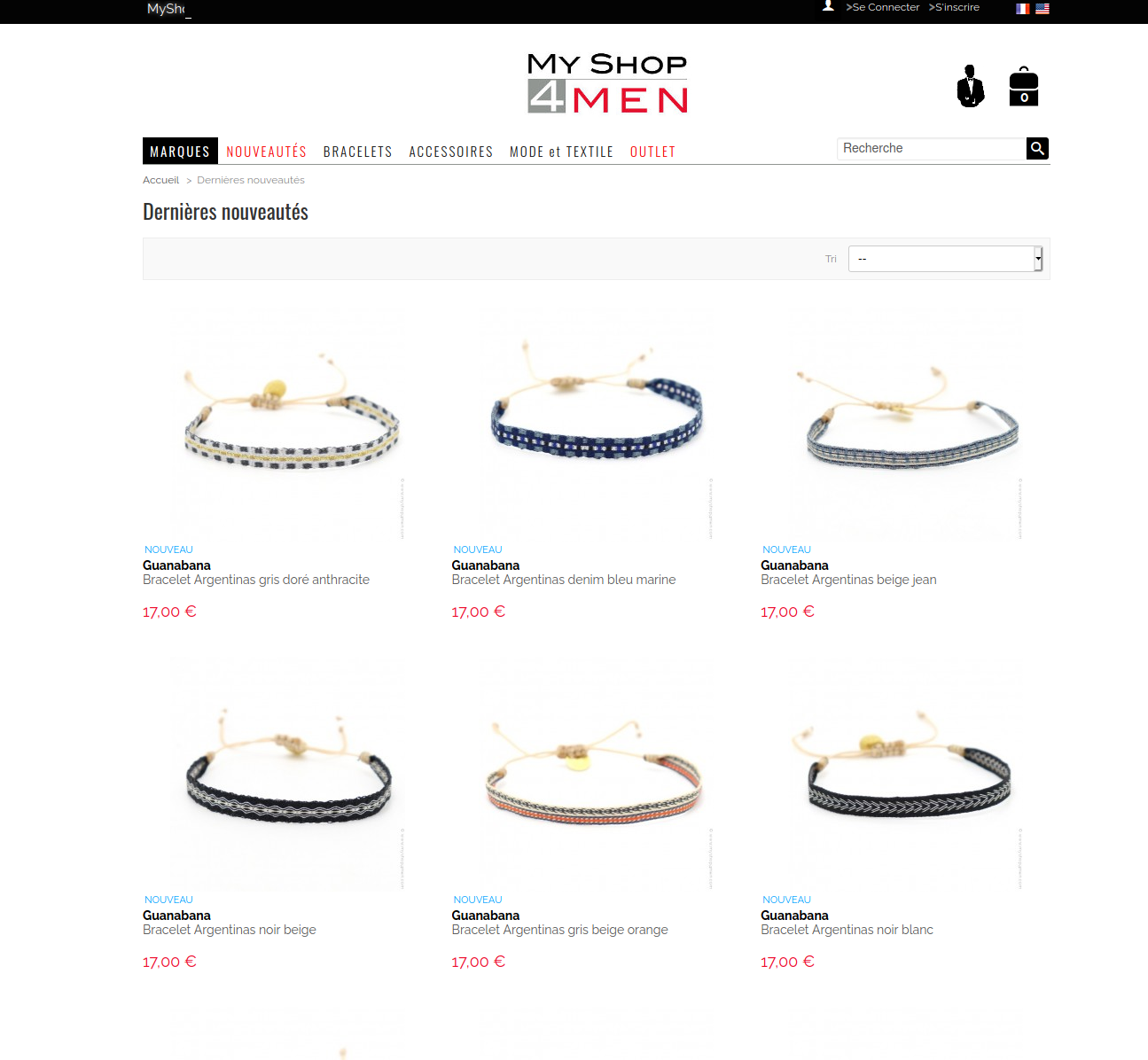Focus the Recherche search field
Image resolution: width=1148 pixels, height=1060 pixels.
click(x=931, y=149)
